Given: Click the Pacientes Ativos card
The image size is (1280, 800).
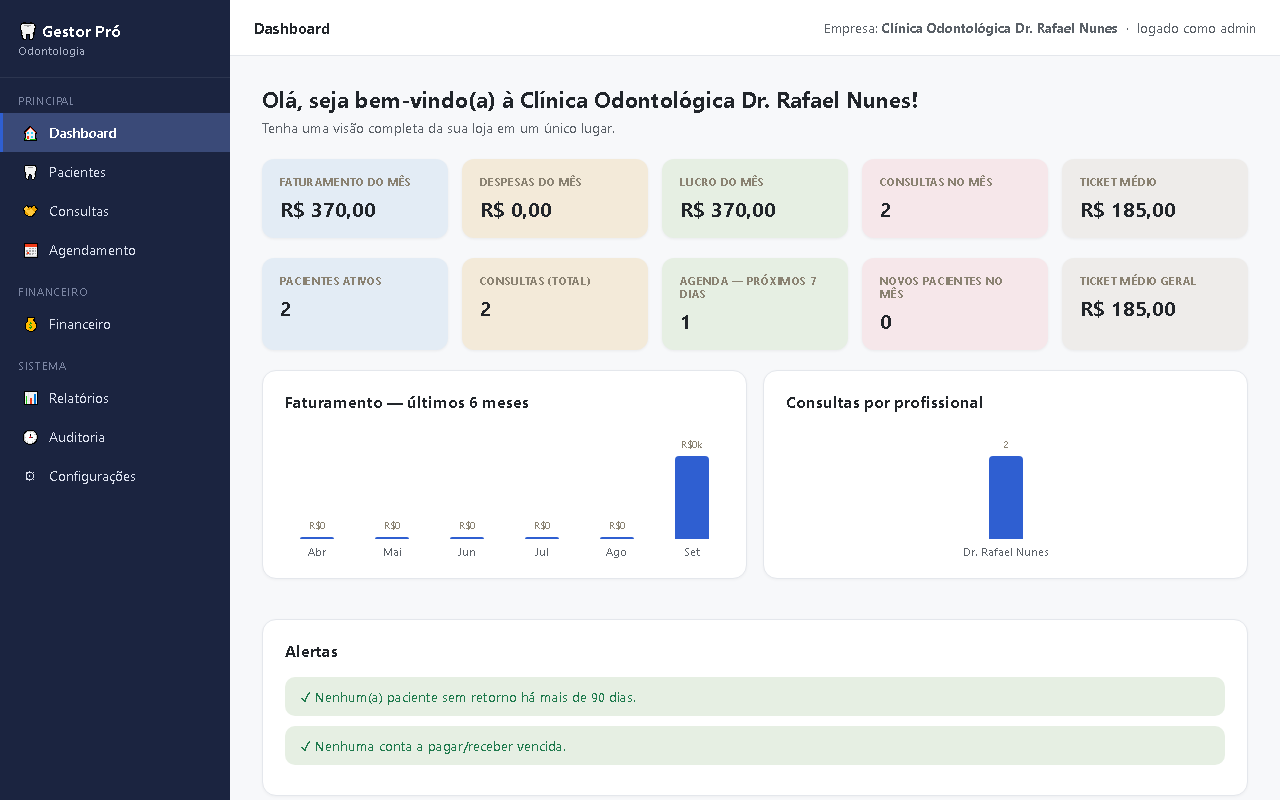Looking at the screenshot, I should 355,304.
